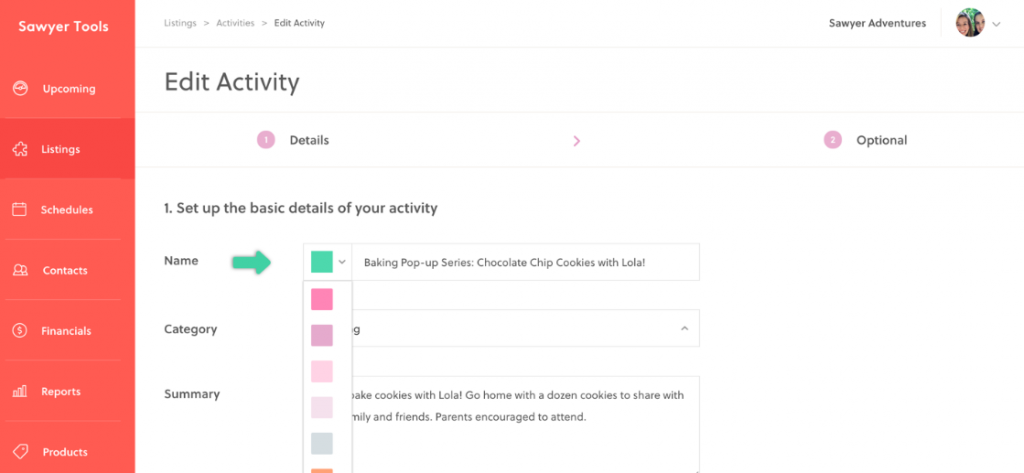Click the Upcoming sidebar icon
Viewport: 1024px width, 473px height.
point(20,89)
